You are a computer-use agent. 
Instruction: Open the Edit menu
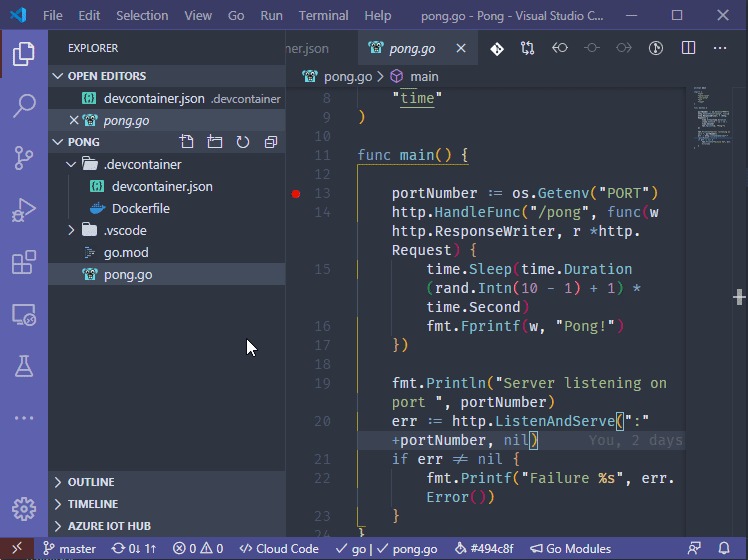pyautogui.click(x=89, y=15)
